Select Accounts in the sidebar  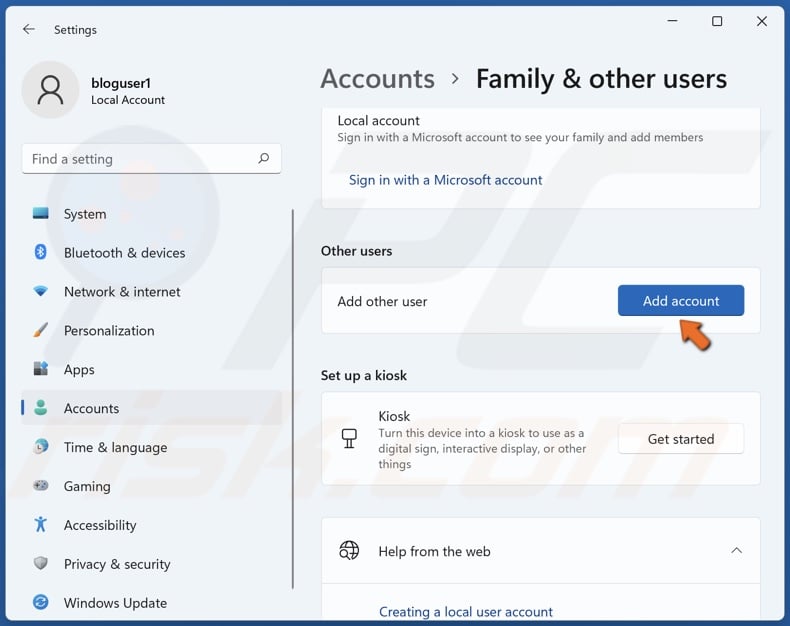(x=151, y=408)
